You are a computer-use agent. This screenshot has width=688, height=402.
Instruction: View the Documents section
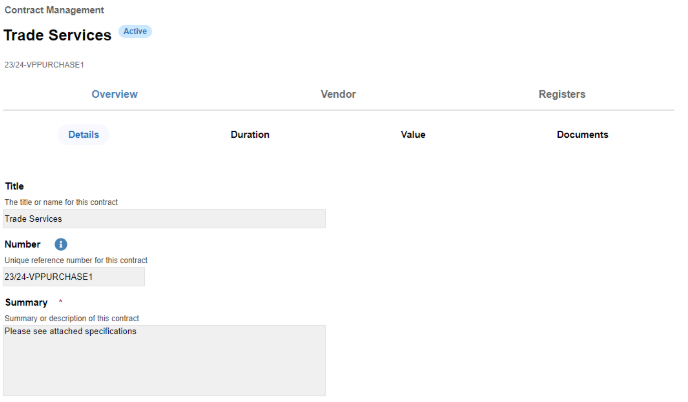pos(582,134)
